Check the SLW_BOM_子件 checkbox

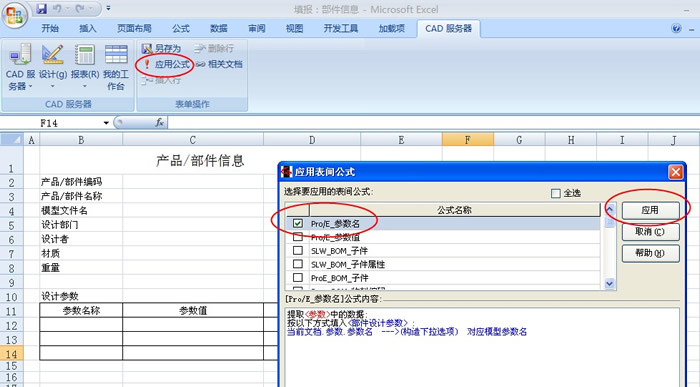click(298, 250)
